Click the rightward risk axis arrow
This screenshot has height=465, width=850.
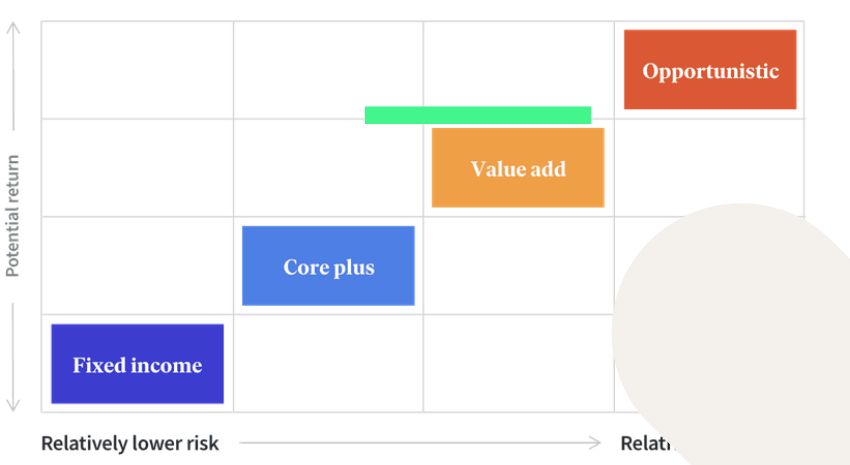(x=420, y=443)
